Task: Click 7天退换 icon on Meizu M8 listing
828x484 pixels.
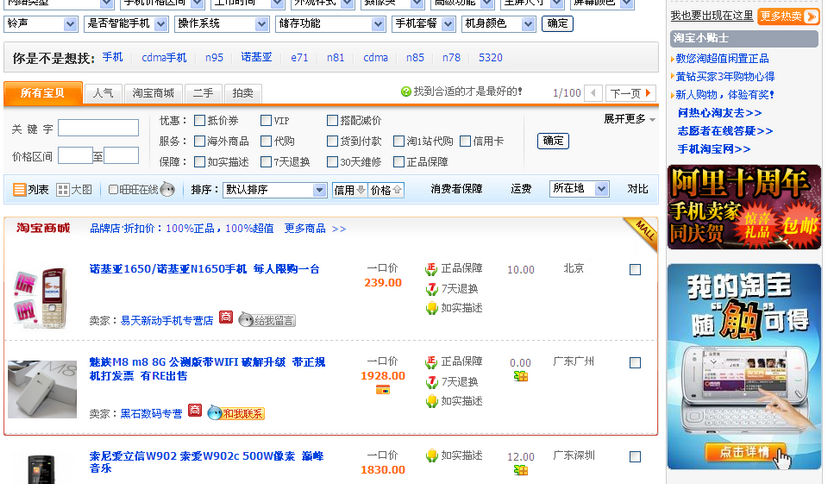Action: (431, 382)
